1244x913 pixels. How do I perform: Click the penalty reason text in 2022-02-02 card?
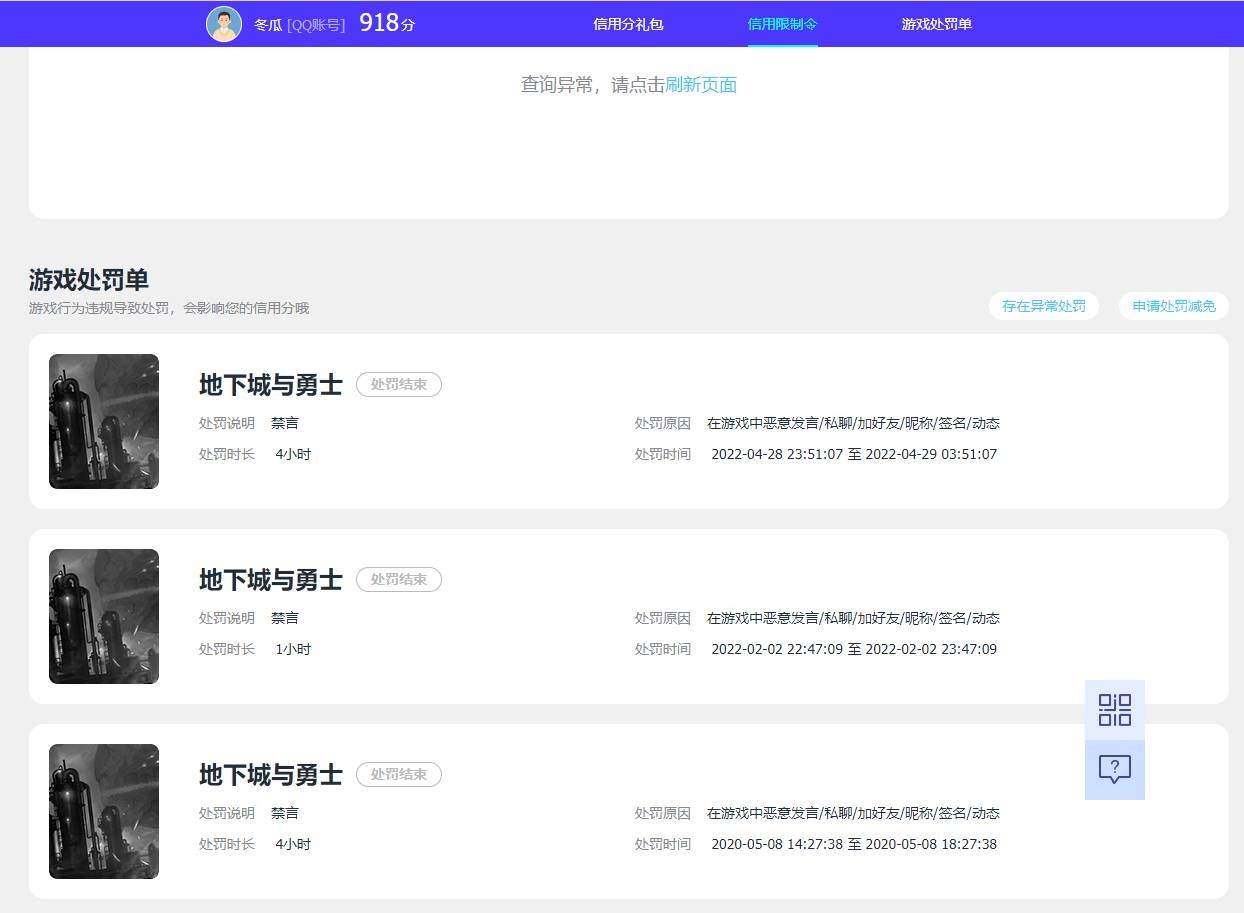(x=853, y=618)
